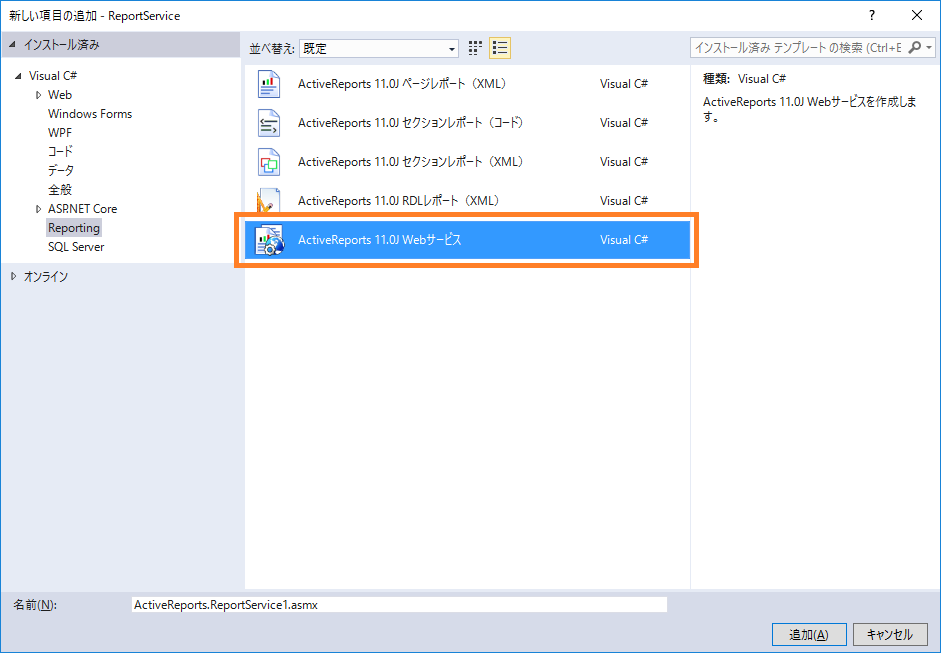Select ActiveReports 11.0J セクションレポート (XML) text
The height and width of the screenshot is (653, 941).
(x=411, y=162)
